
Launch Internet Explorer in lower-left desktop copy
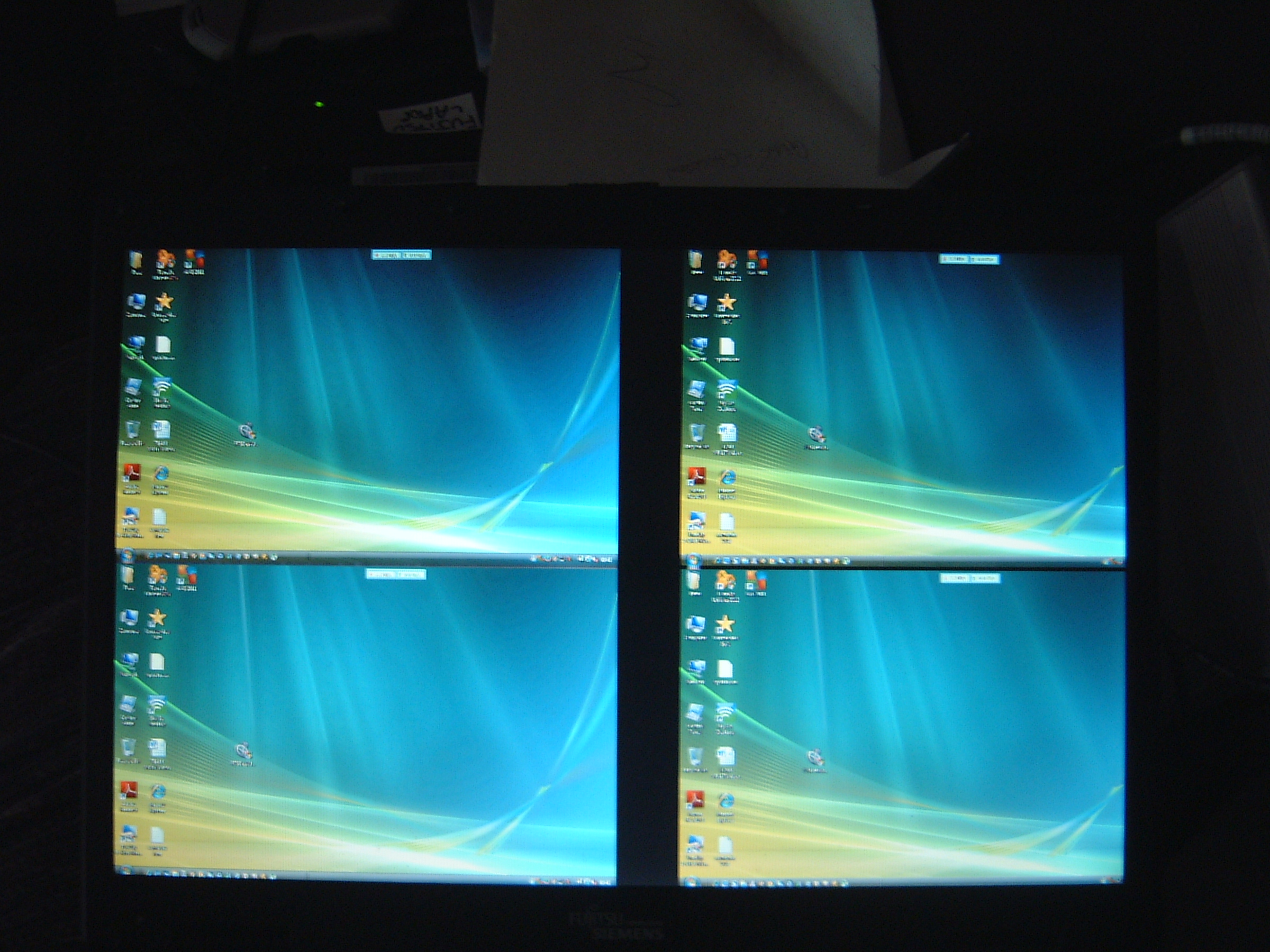pos(157,792)
